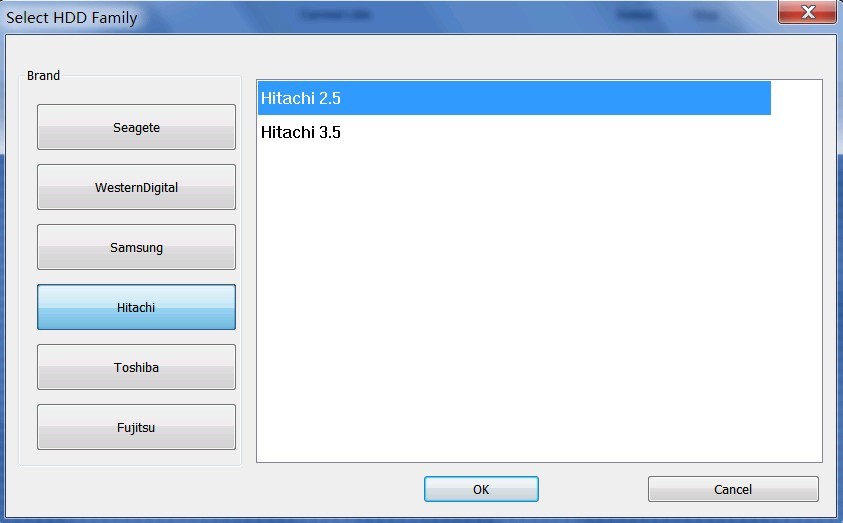Close the dialog using the red X
This screenshot has height=523, width=843.
[807, 12]
